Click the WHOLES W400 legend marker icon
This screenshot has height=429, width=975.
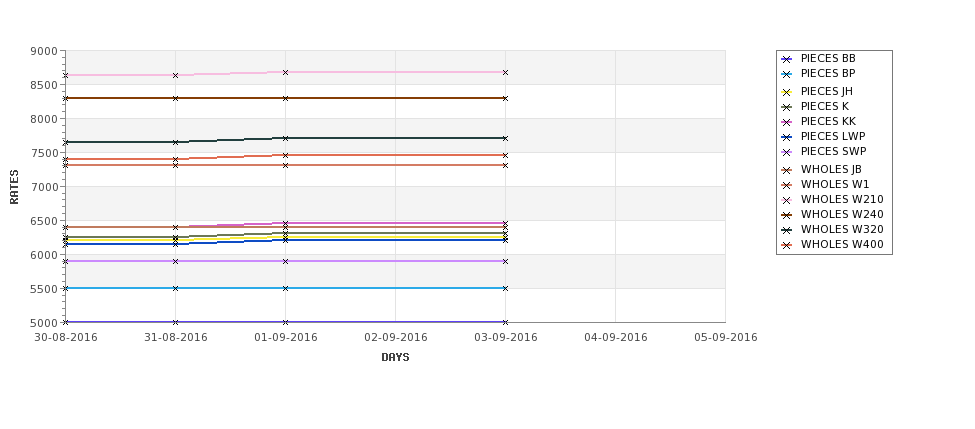pyautogui.click(x=787, y=245)
